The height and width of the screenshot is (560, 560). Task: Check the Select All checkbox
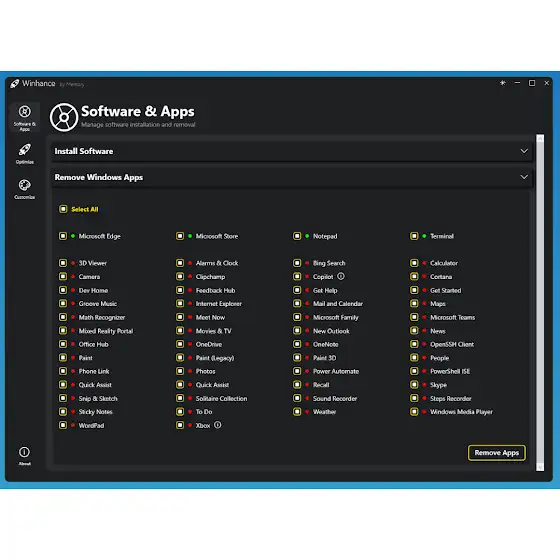[63, 209]
